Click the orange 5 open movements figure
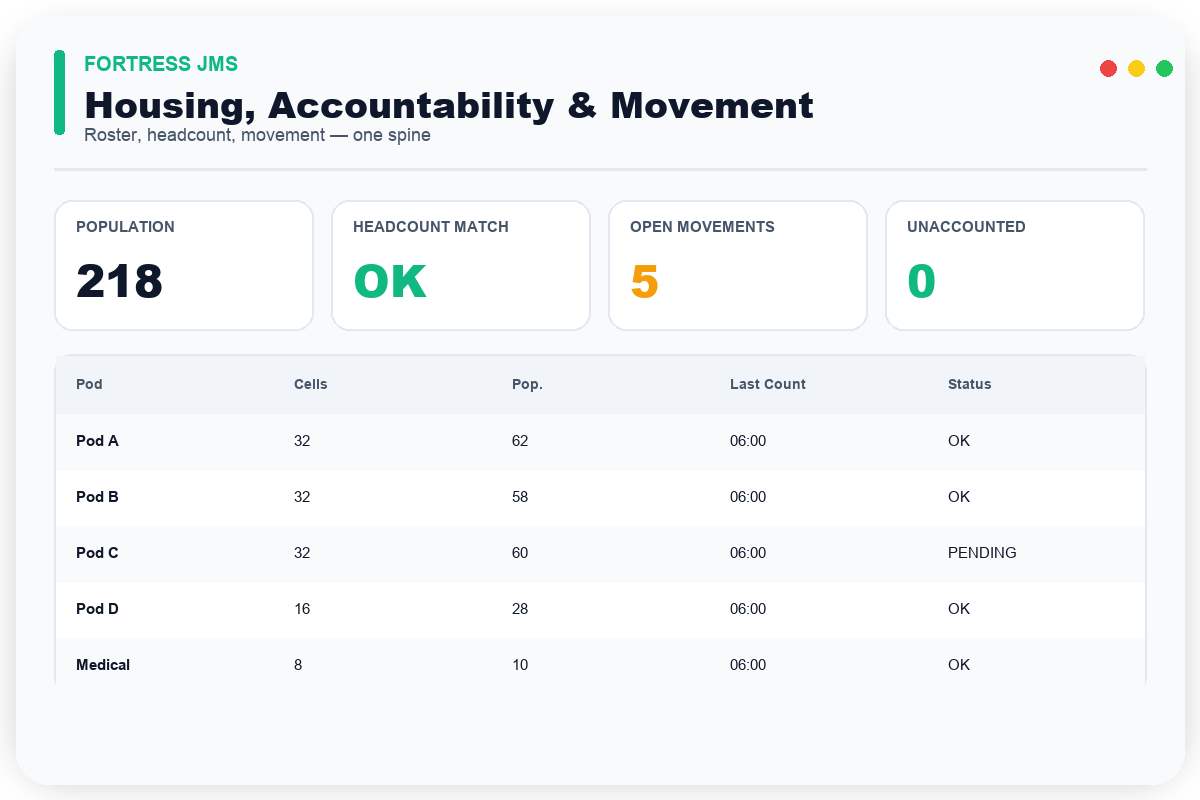Screen dimensions: 1200x800 coord(644,282)
